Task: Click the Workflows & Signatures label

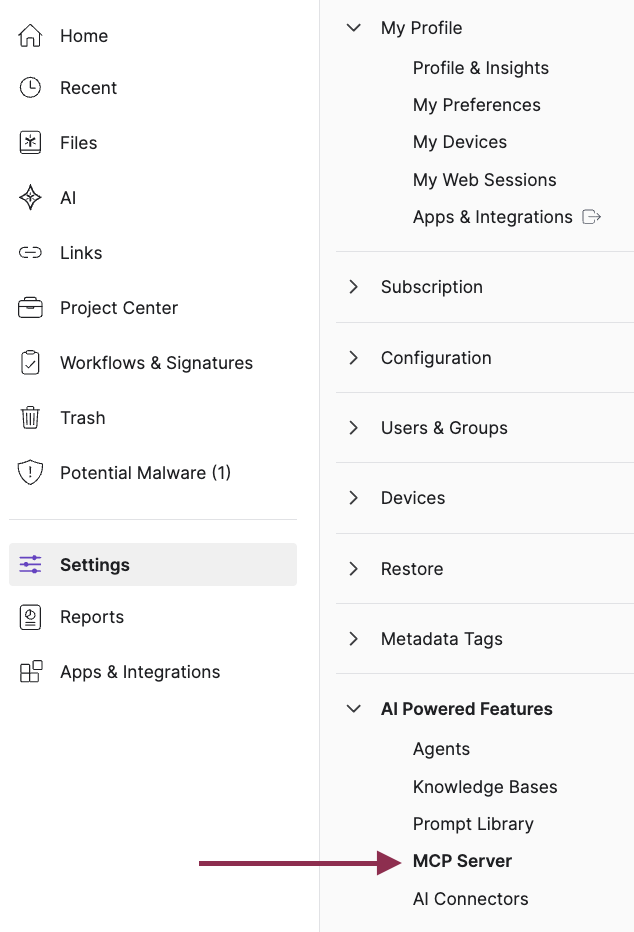Action: 156,363
